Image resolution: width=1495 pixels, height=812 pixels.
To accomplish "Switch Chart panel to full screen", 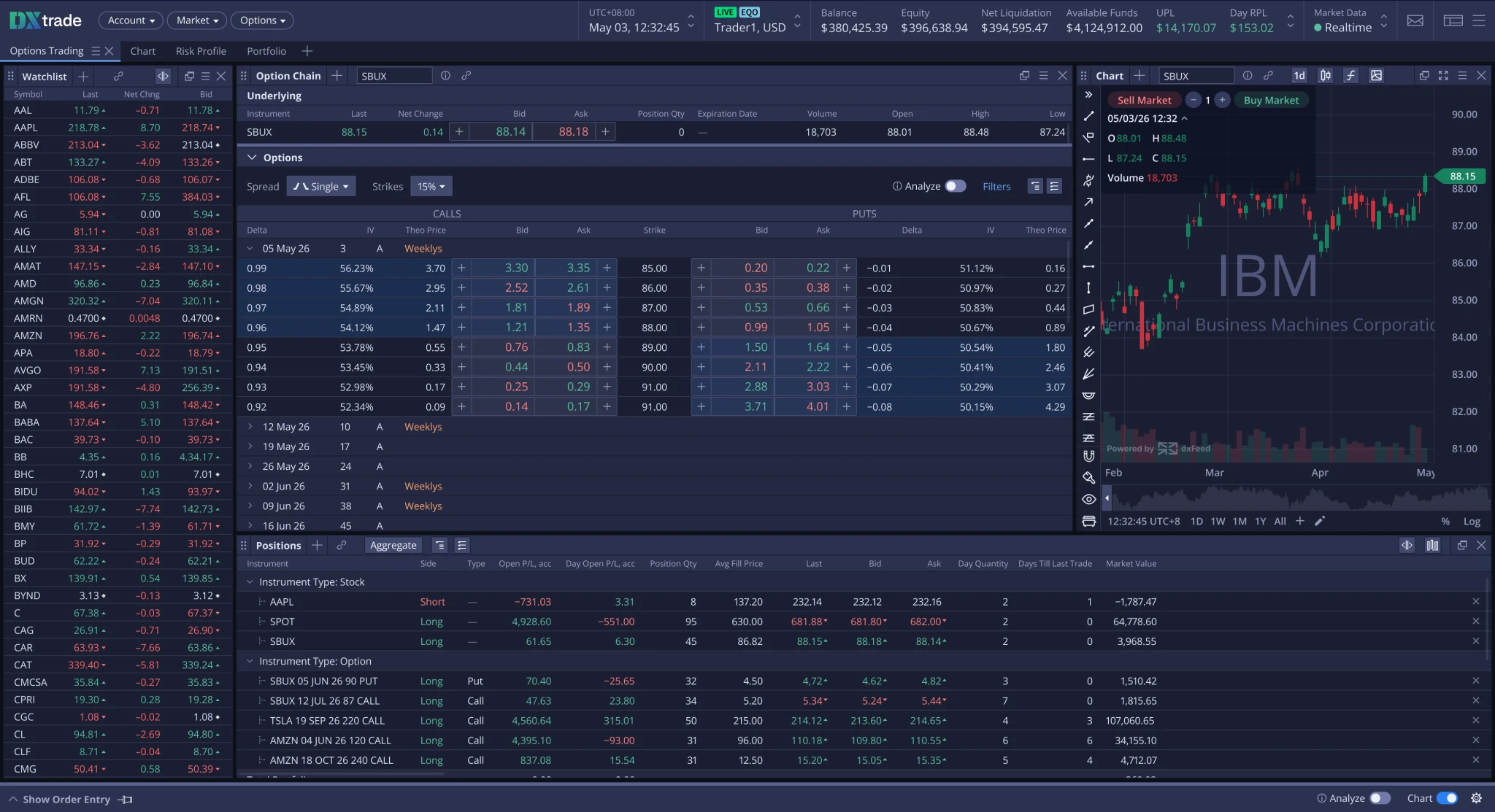I will (1443, 75).
